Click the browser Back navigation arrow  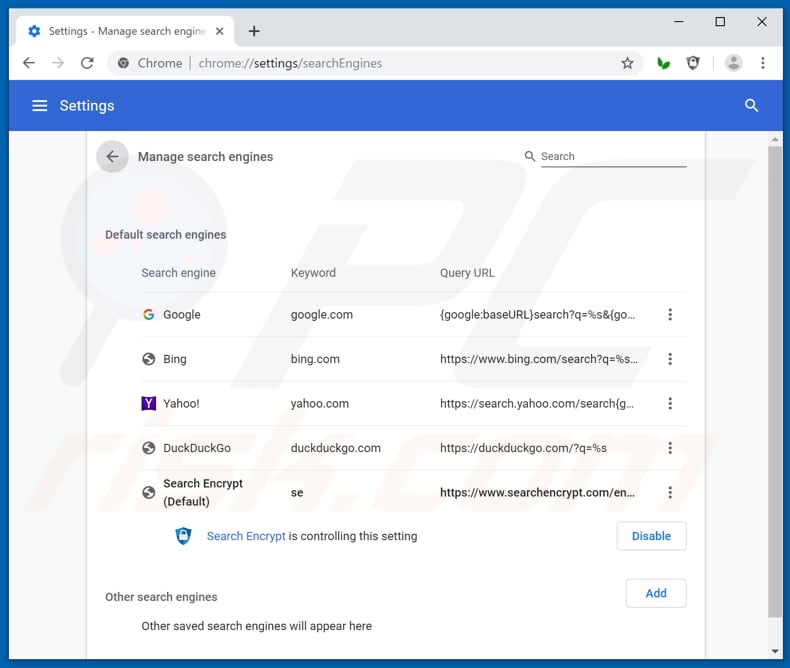pos(29,63)
